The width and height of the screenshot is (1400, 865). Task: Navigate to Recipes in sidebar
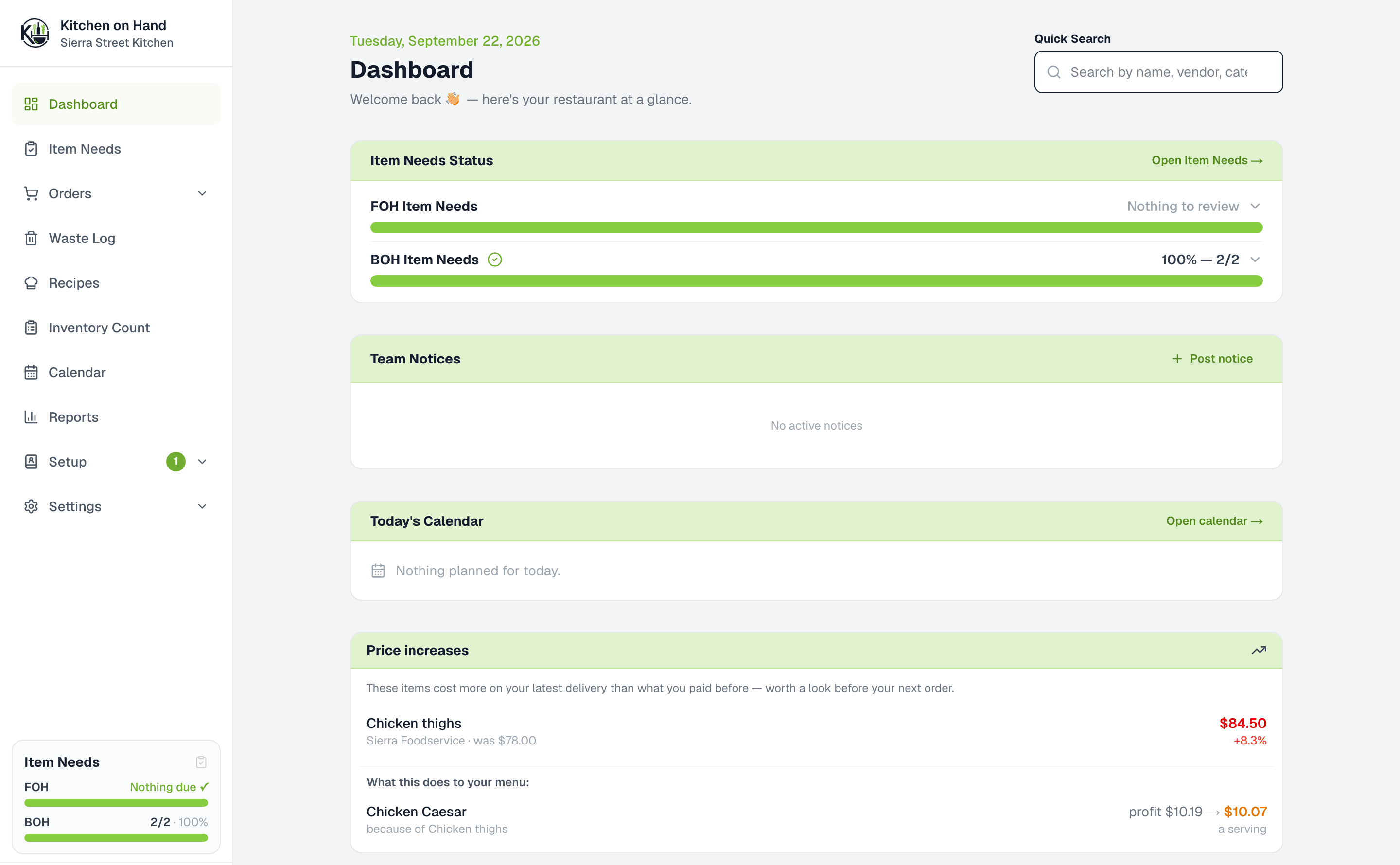pos(116,283)
